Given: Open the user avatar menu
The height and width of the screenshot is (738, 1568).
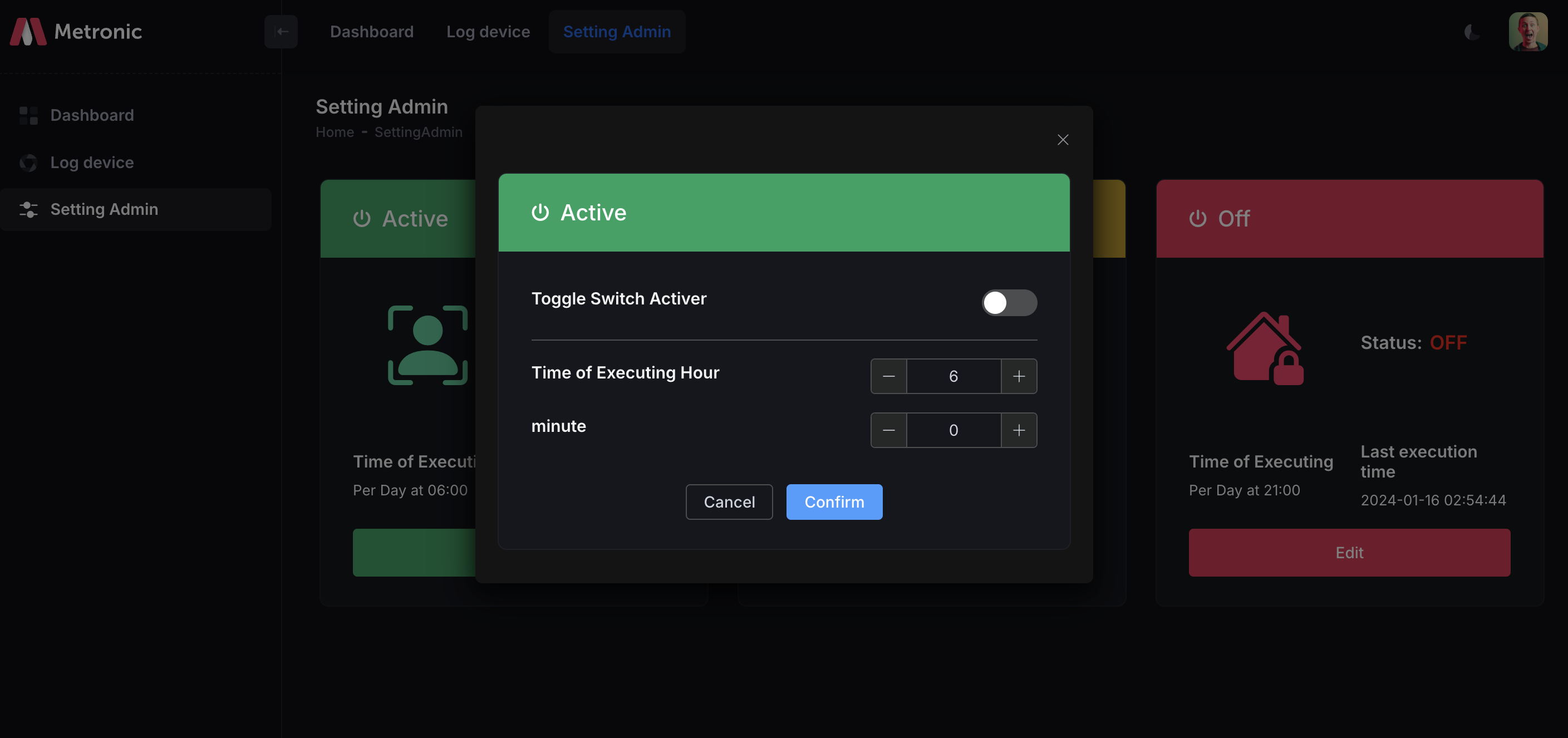Looking at the screenshot, I should click(1527, 32).
